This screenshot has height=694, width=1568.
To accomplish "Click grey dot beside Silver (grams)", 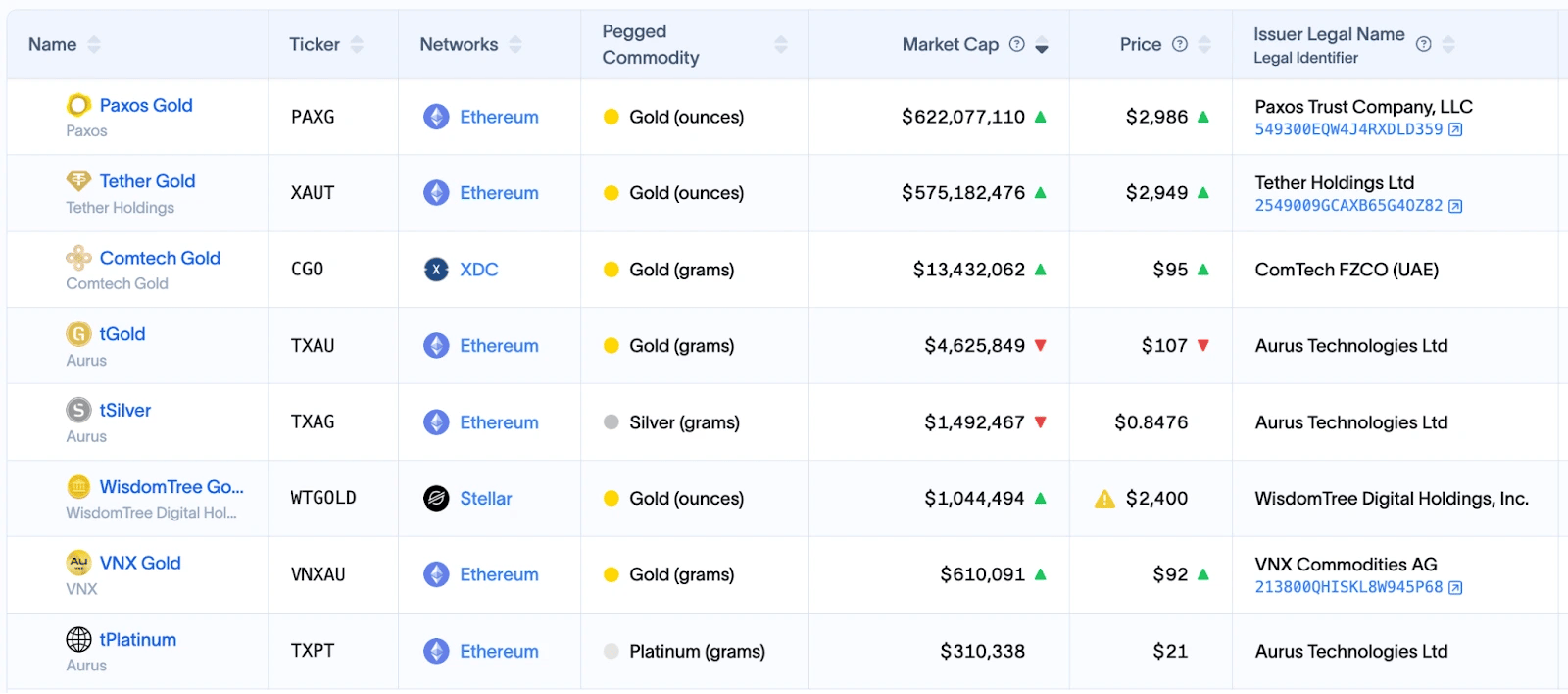I will [612, 422].
